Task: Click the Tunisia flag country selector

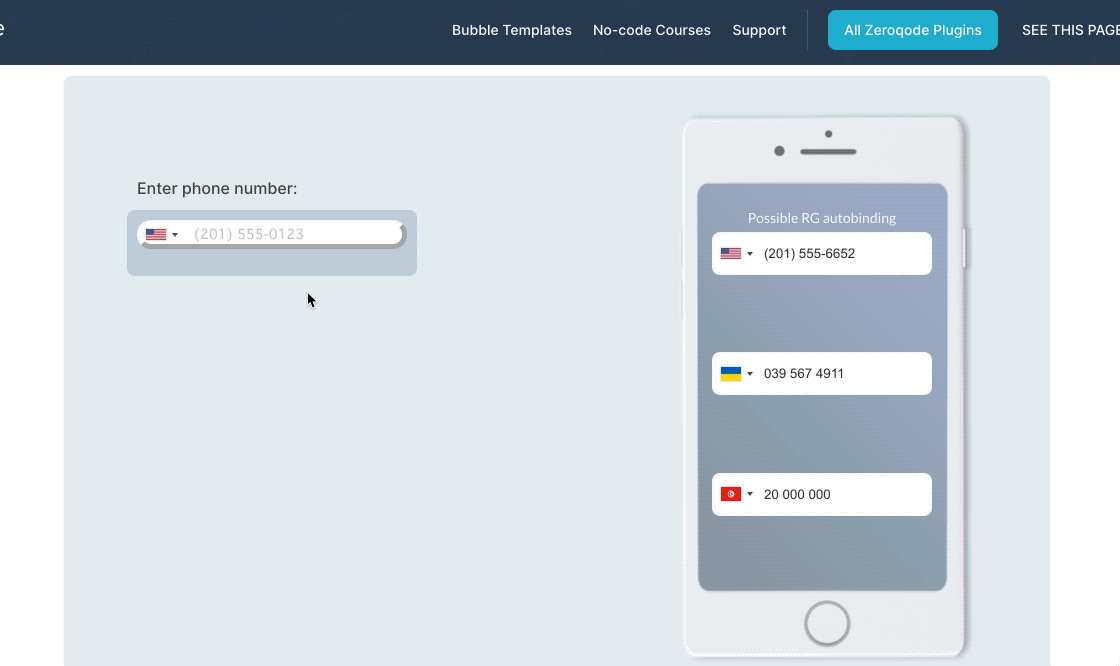Action: (x=731, y=494)
